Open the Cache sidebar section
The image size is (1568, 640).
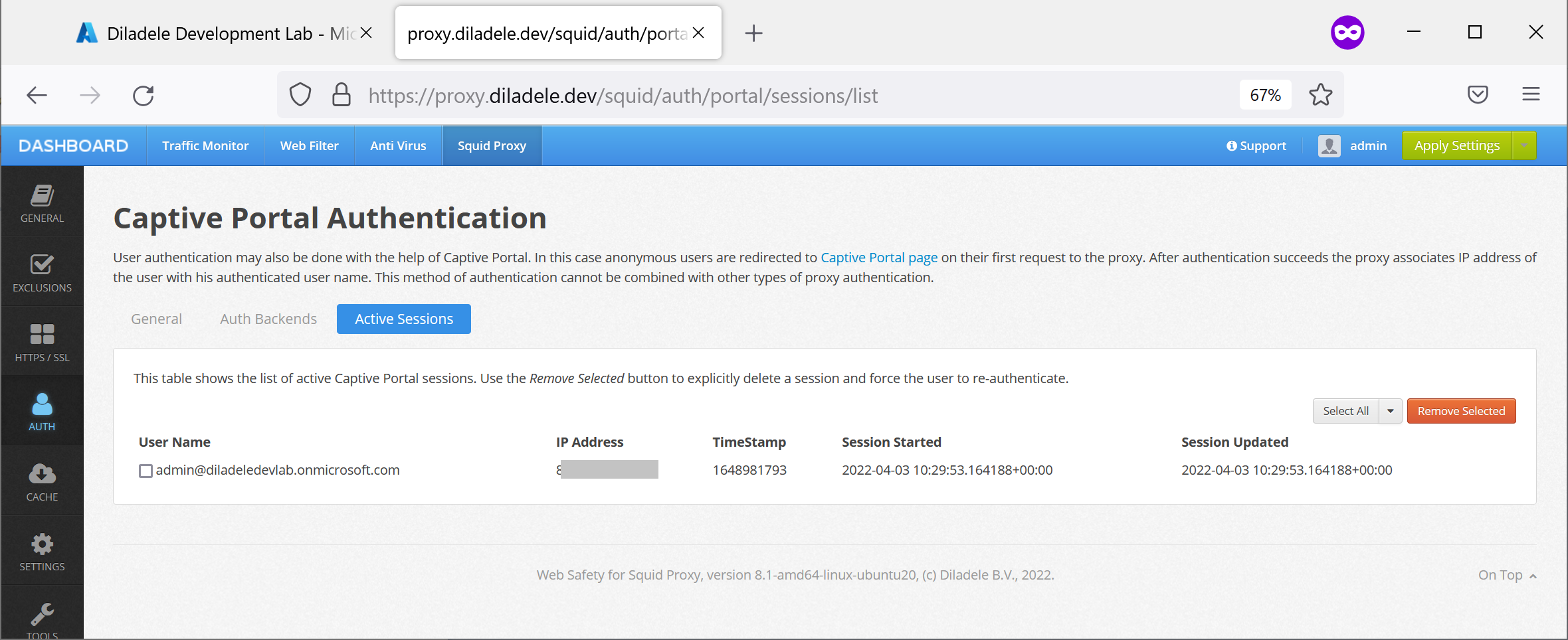pyautogui.click(x=42, y=481)
